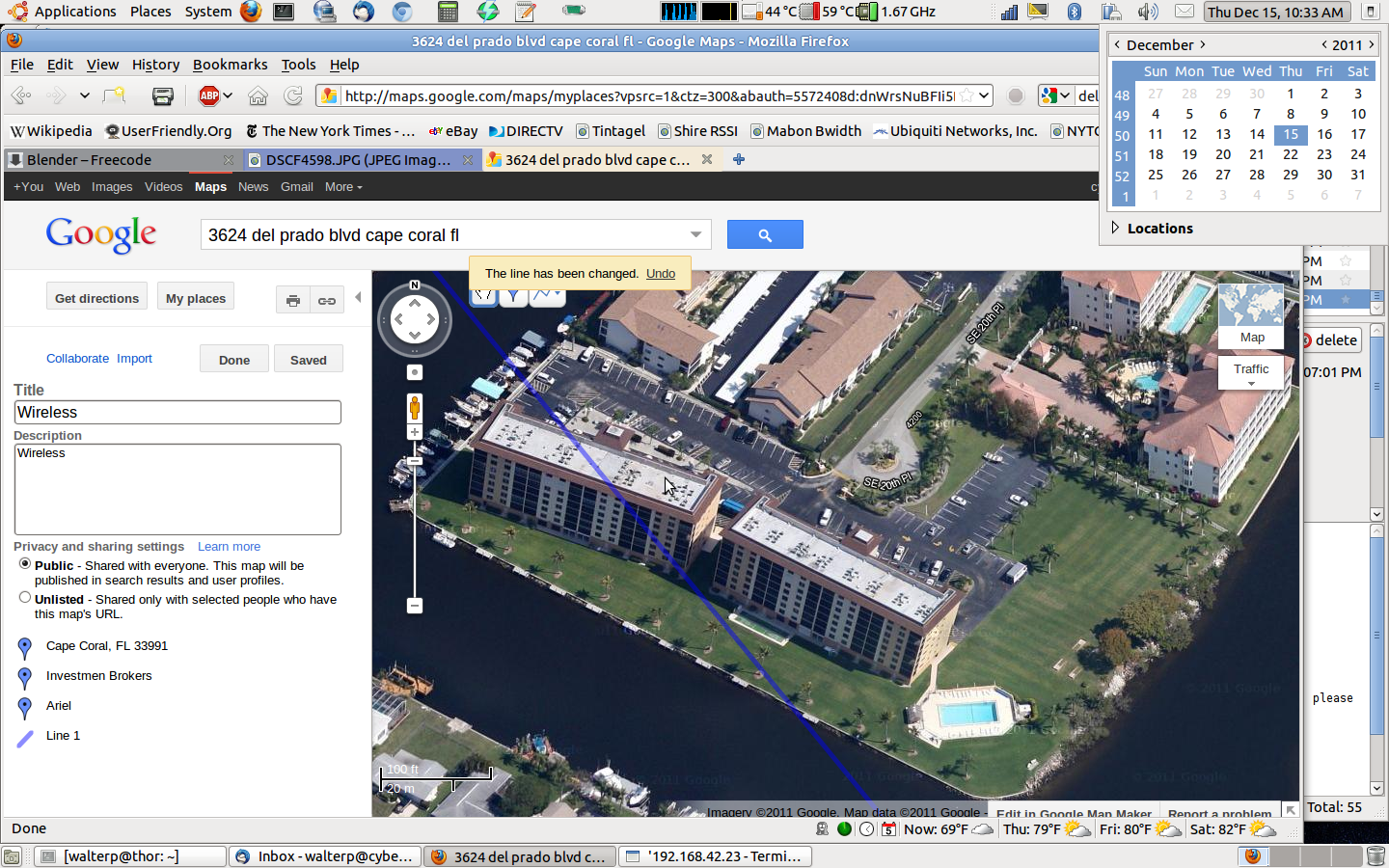The height and width of the screenshot is (868, 1389).
Task: Click the reload page icon
Action: (293, 95)
